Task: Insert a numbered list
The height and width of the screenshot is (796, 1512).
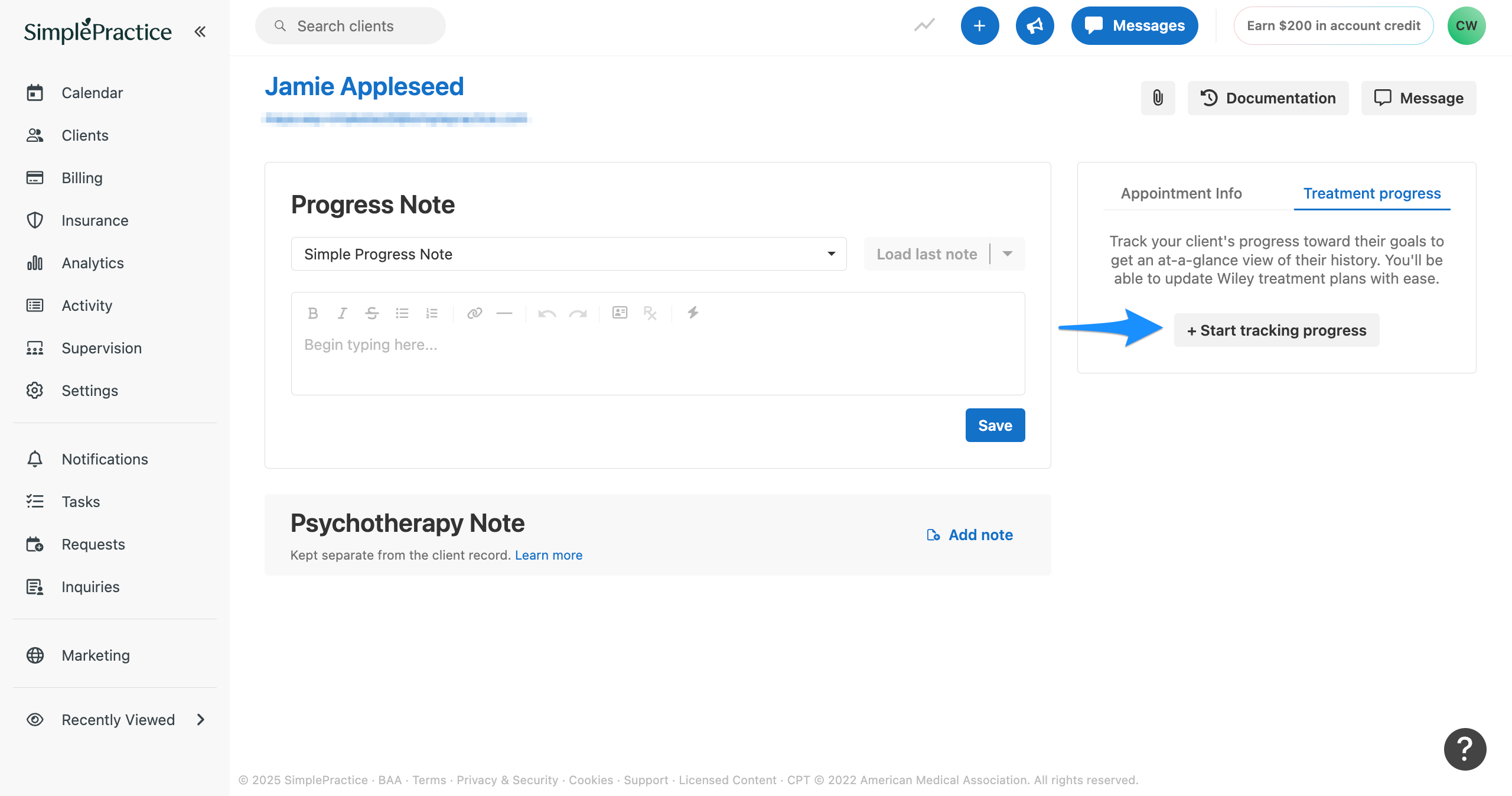Action: pos(432,313)
